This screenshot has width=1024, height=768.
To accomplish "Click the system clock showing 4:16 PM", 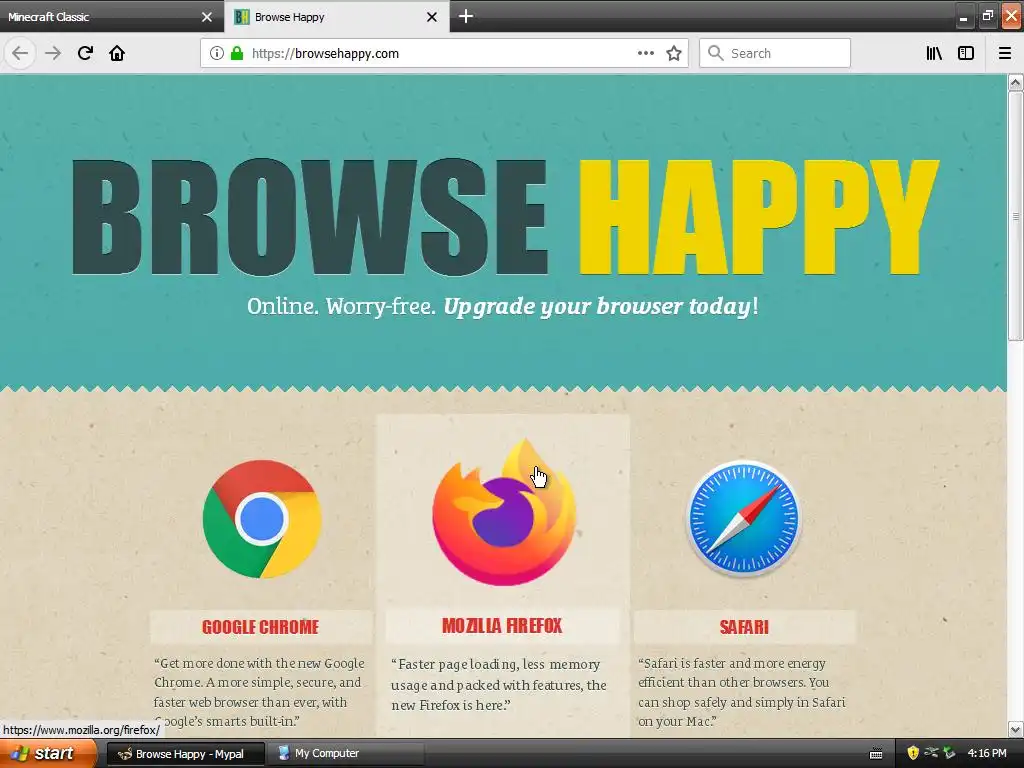I will (987, 754).
